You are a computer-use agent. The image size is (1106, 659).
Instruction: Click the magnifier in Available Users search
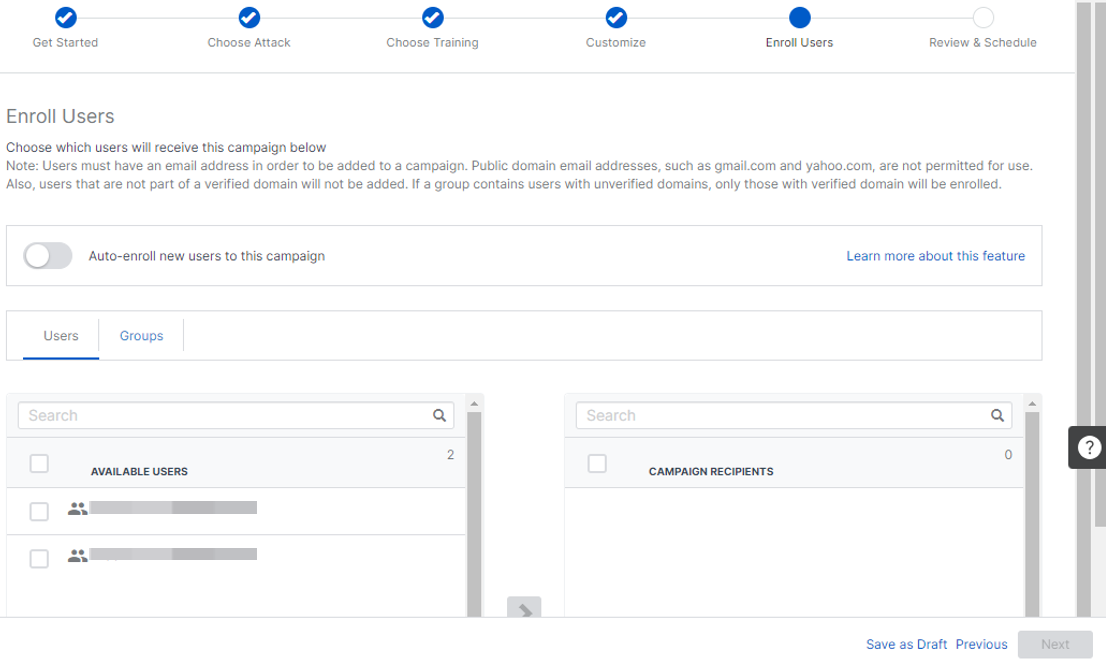pyautogui.click(x=439, y=414)
